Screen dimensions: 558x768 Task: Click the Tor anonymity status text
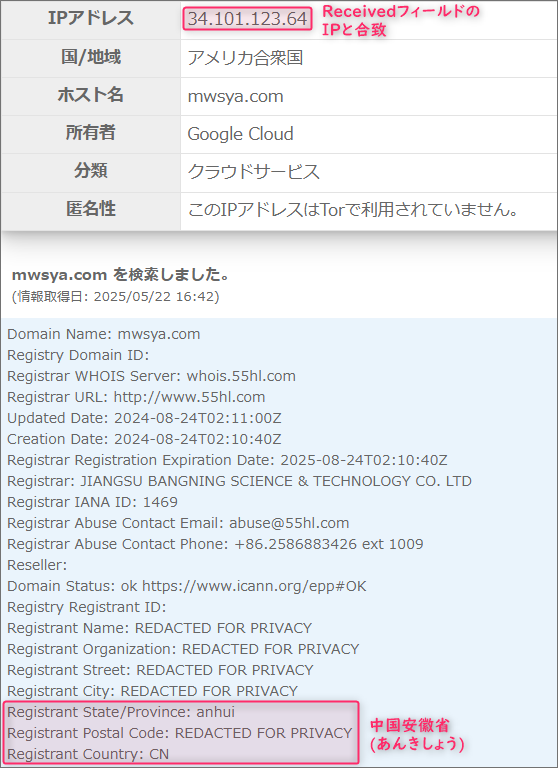353,210
